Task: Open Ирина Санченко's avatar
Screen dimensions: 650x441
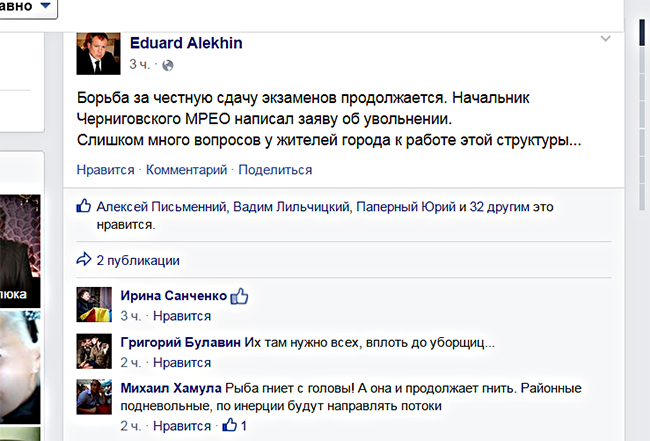Action: 94,304
